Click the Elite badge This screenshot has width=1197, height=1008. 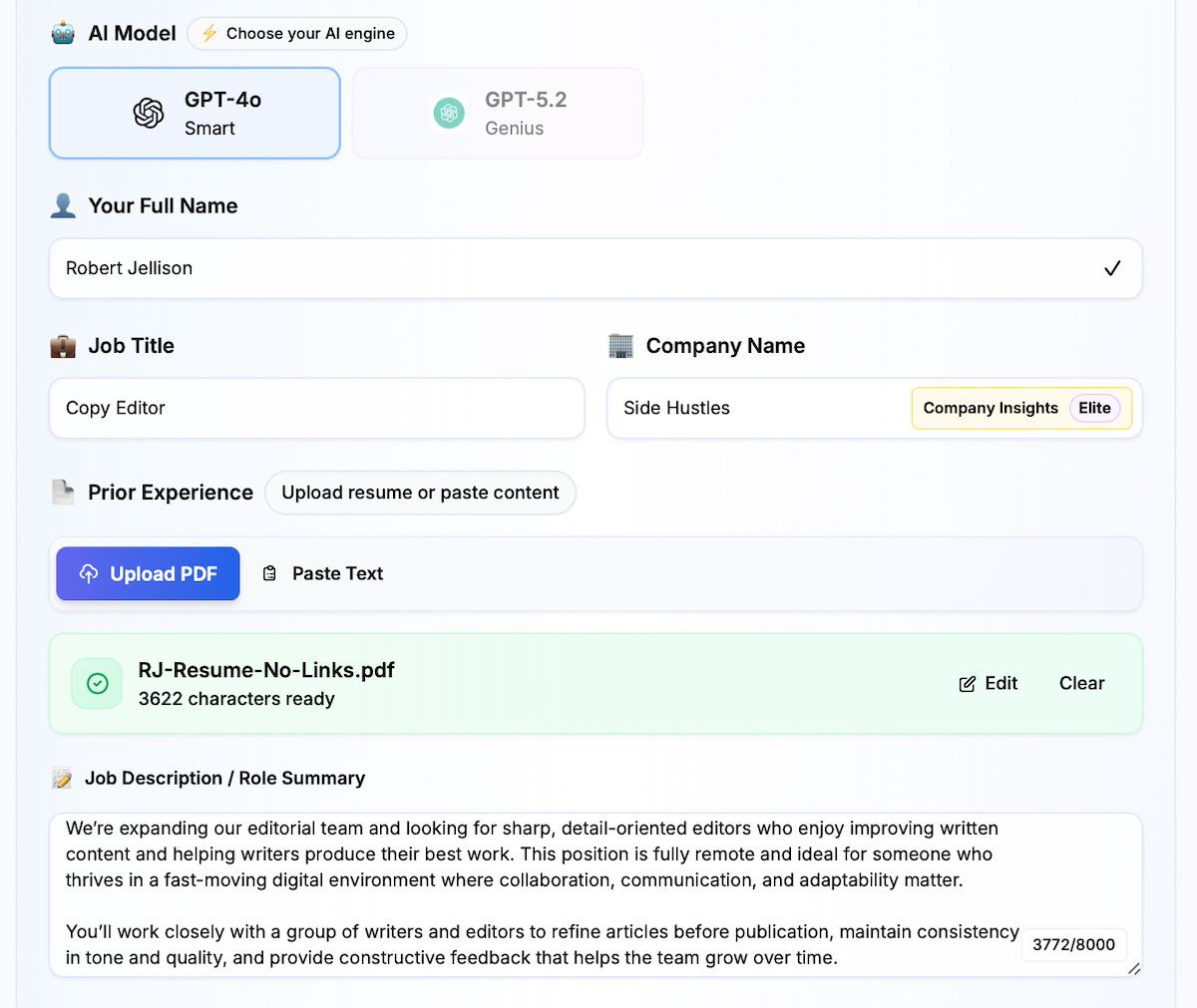pyautogui.click(x=1094, y=408)
